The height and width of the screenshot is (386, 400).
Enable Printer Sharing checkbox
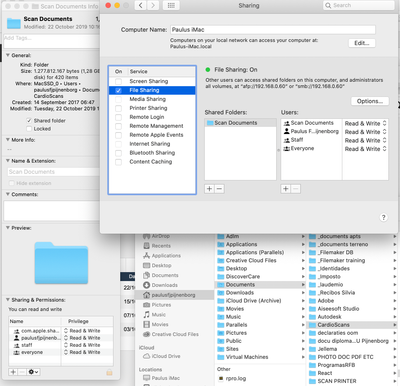coord(118,108)
